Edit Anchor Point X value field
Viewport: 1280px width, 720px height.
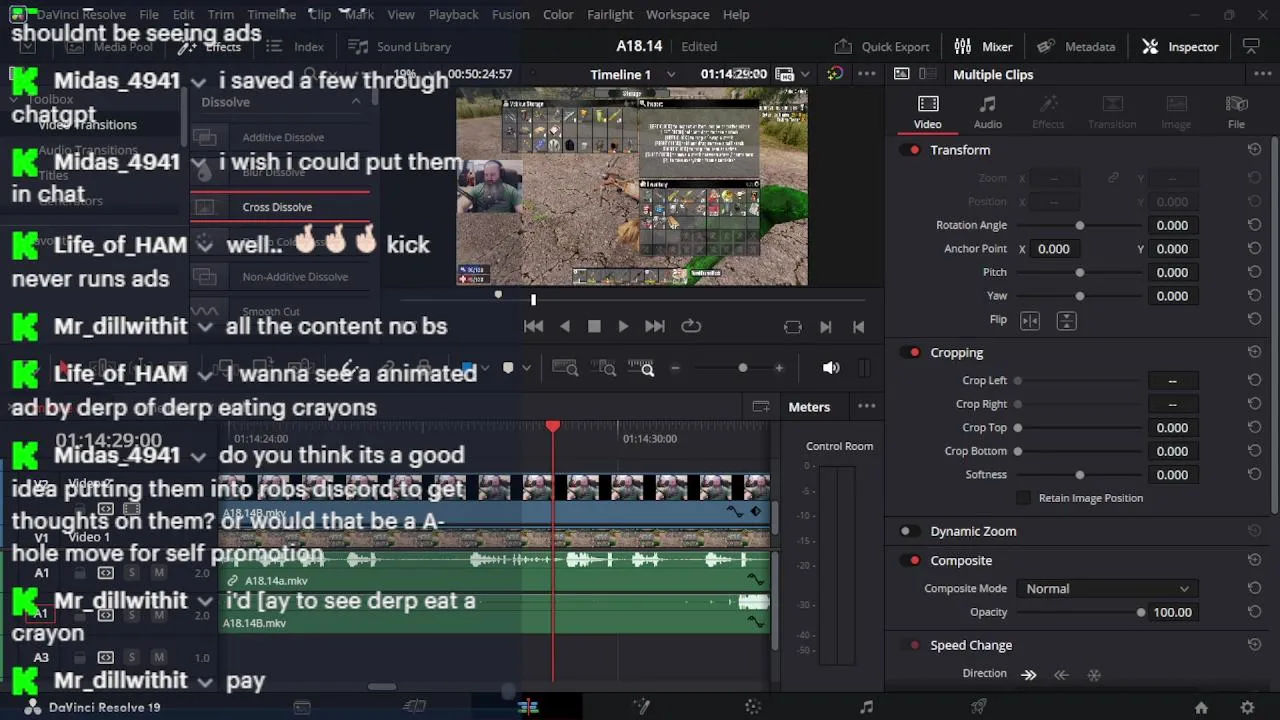(1054, 249)
